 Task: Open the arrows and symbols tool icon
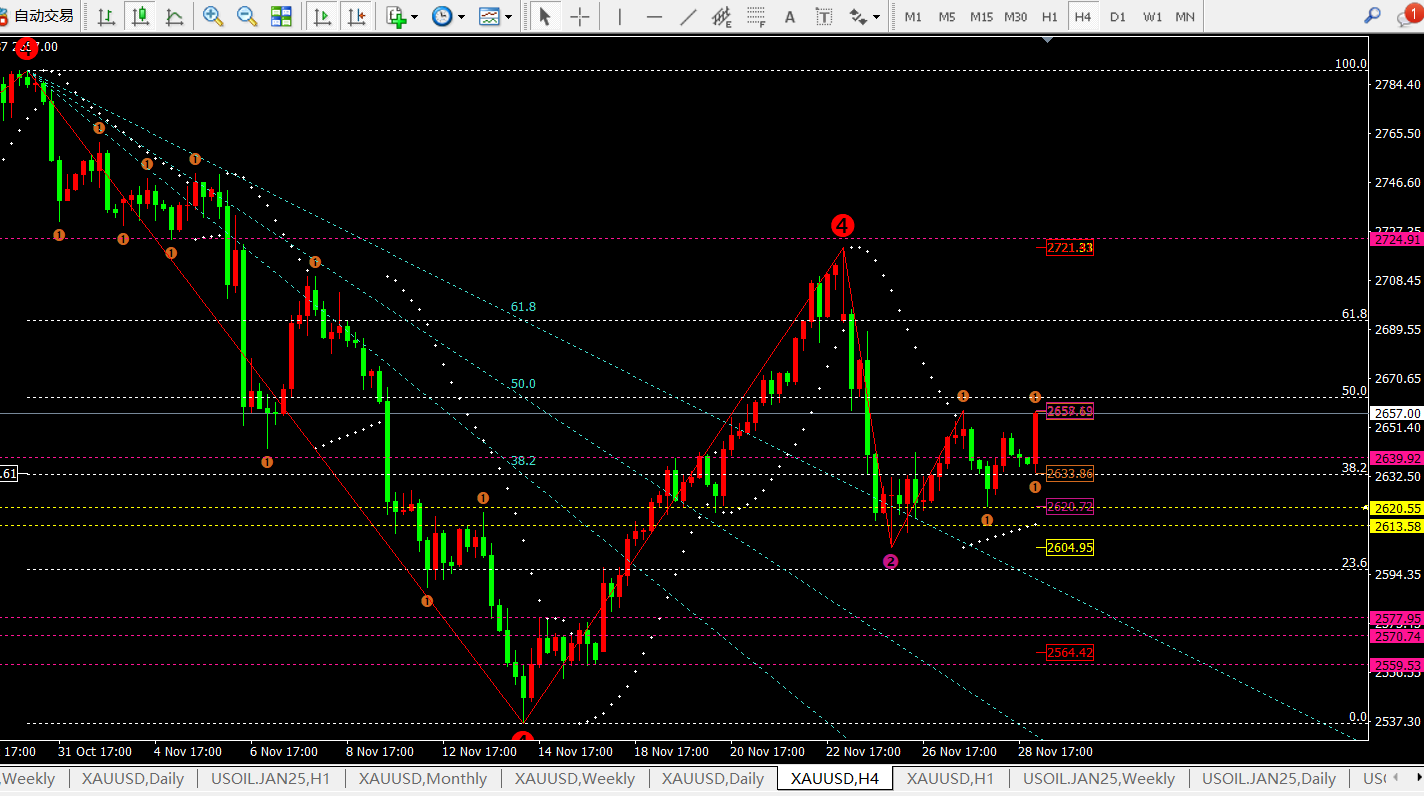(857, 16)
